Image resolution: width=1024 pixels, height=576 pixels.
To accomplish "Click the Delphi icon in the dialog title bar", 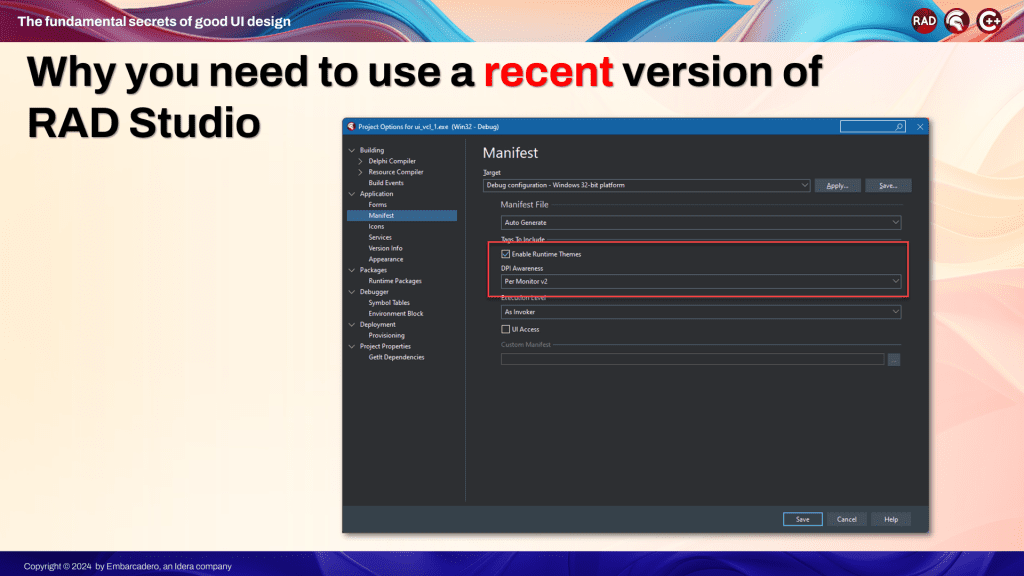I will tap(351, 127).
